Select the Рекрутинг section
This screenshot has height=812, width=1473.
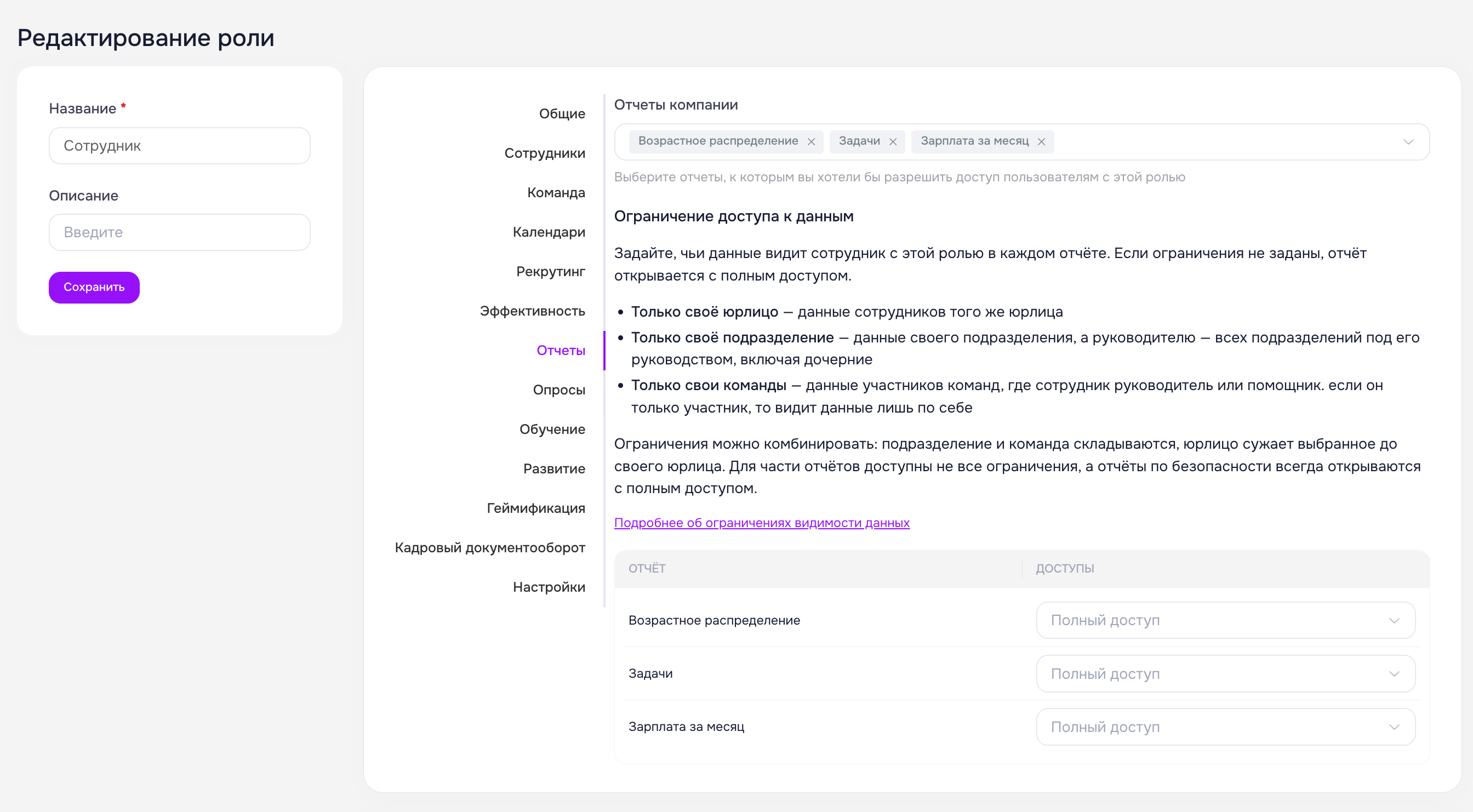point(550,272)
